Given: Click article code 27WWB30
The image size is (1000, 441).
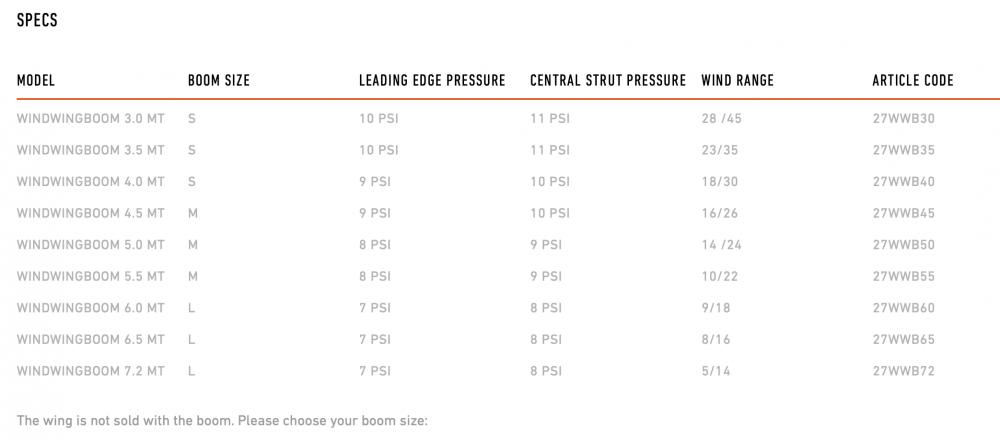Looking at the screenshot, I should pos(903,118).
